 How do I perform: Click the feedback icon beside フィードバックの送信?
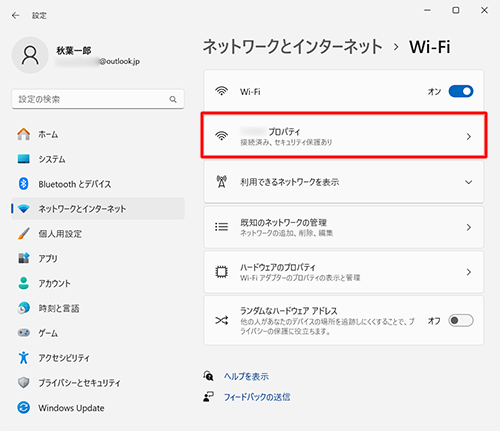pos(209,396)
